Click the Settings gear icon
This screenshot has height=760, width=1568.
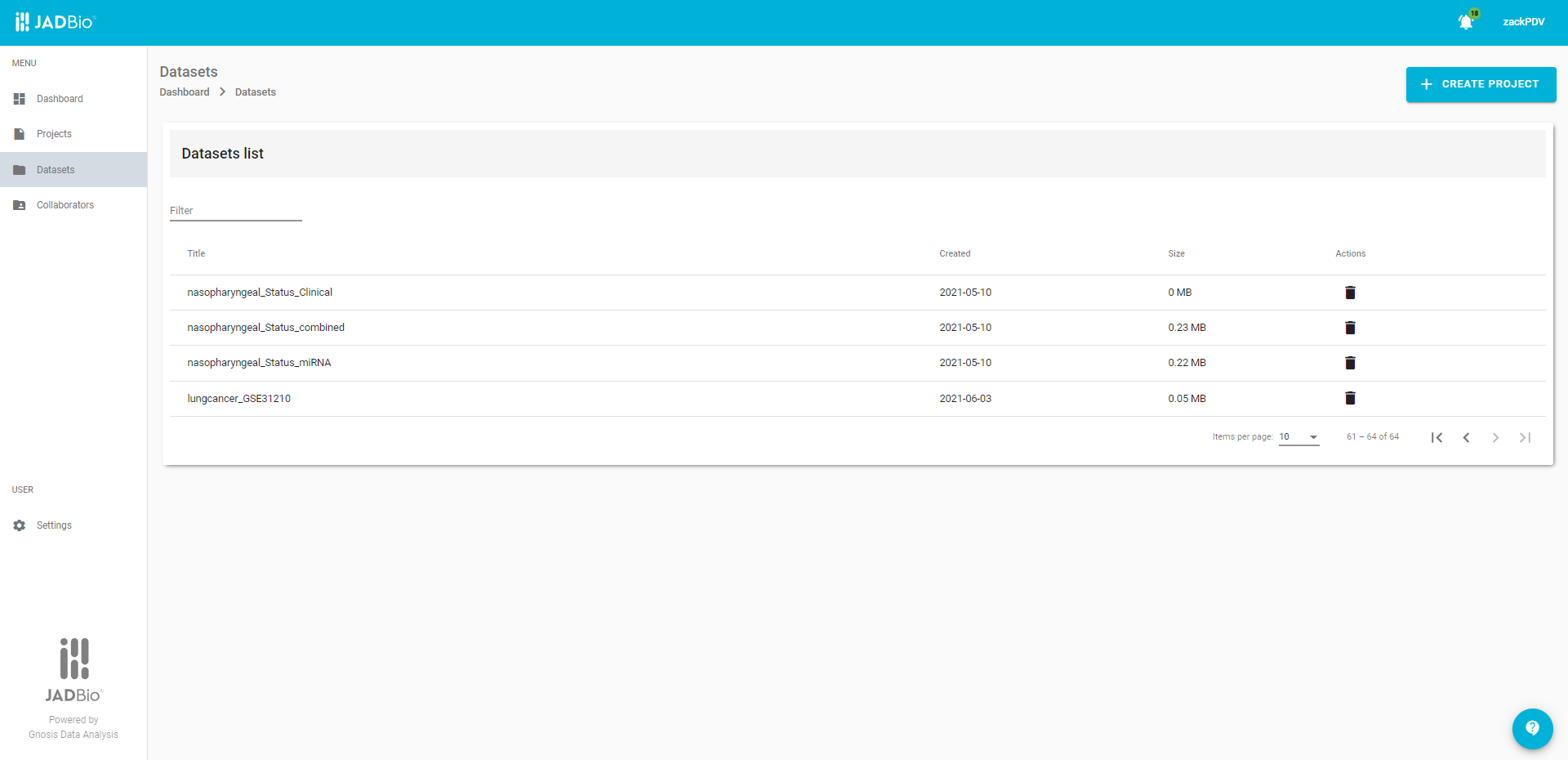point(20,525)
